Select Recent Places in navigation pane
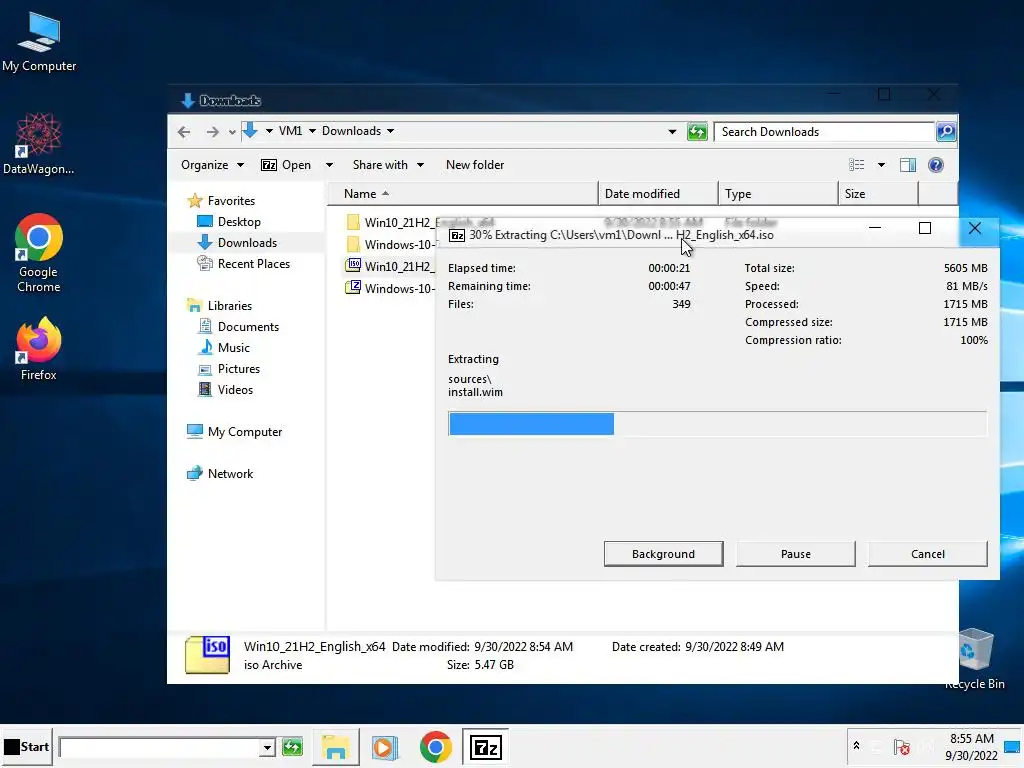This screenshot has height=768, width=1024. point(244,264)
